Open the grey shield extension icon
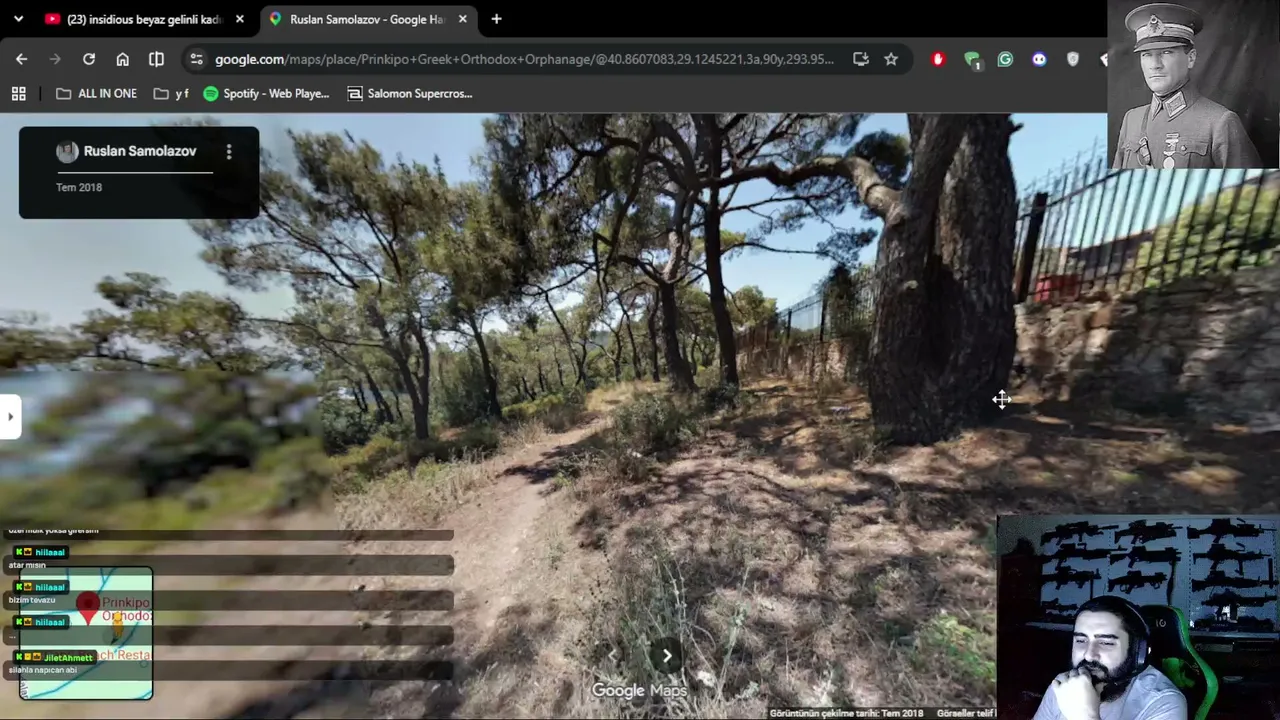 click(x=1073, y=59)
